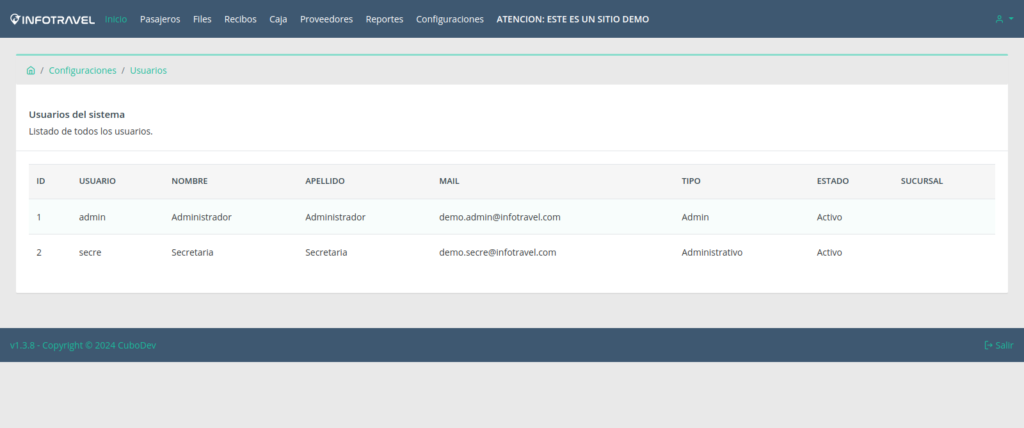Click demo.admin@infotravel.com email
The height and width of the screenshot is (428, 1024).
[x=500, y=217]
